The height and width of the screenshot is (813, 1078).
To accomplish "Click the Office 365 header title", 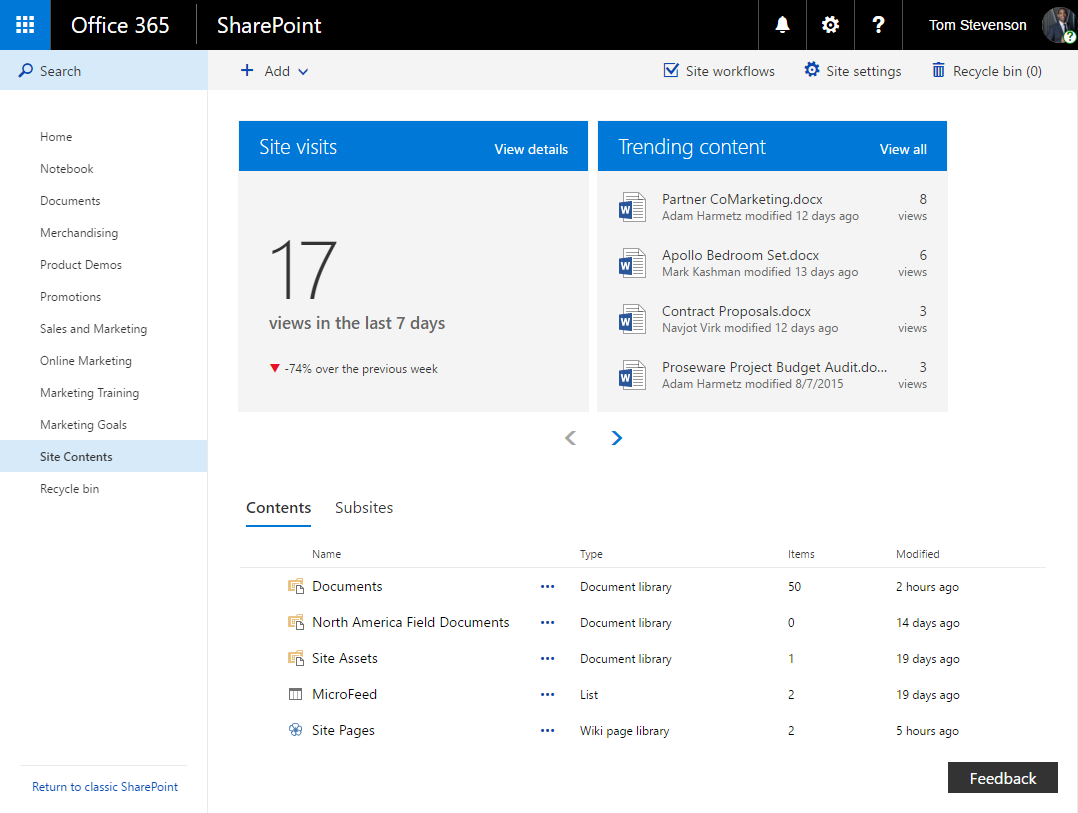I will click(120, 25).
